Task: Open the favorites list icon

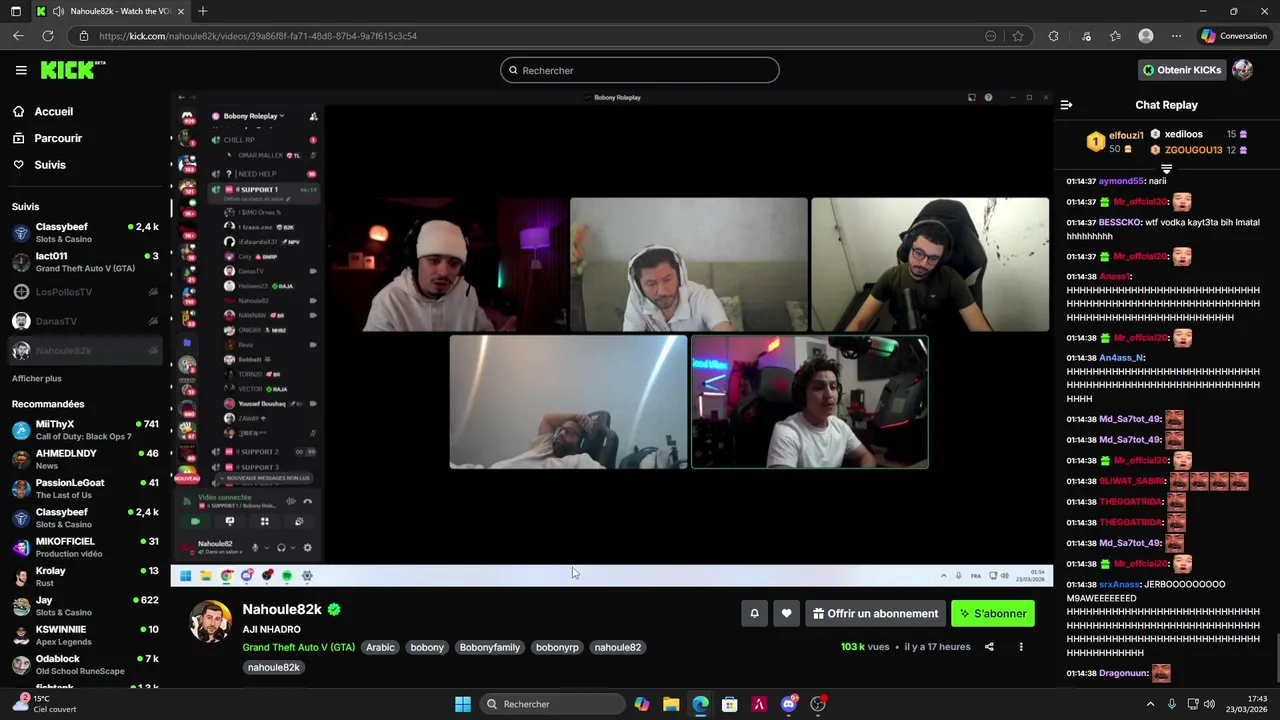Action: coord(1115,36)
